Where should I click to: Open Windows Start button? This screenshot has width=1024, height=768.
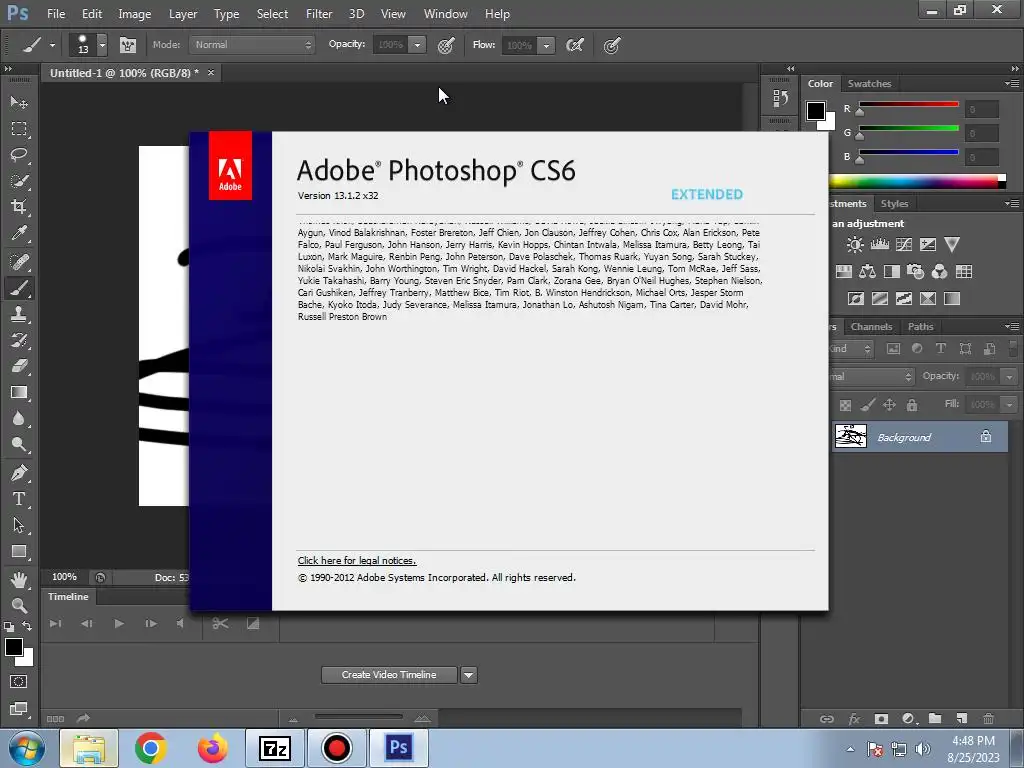tap(26, 748)
